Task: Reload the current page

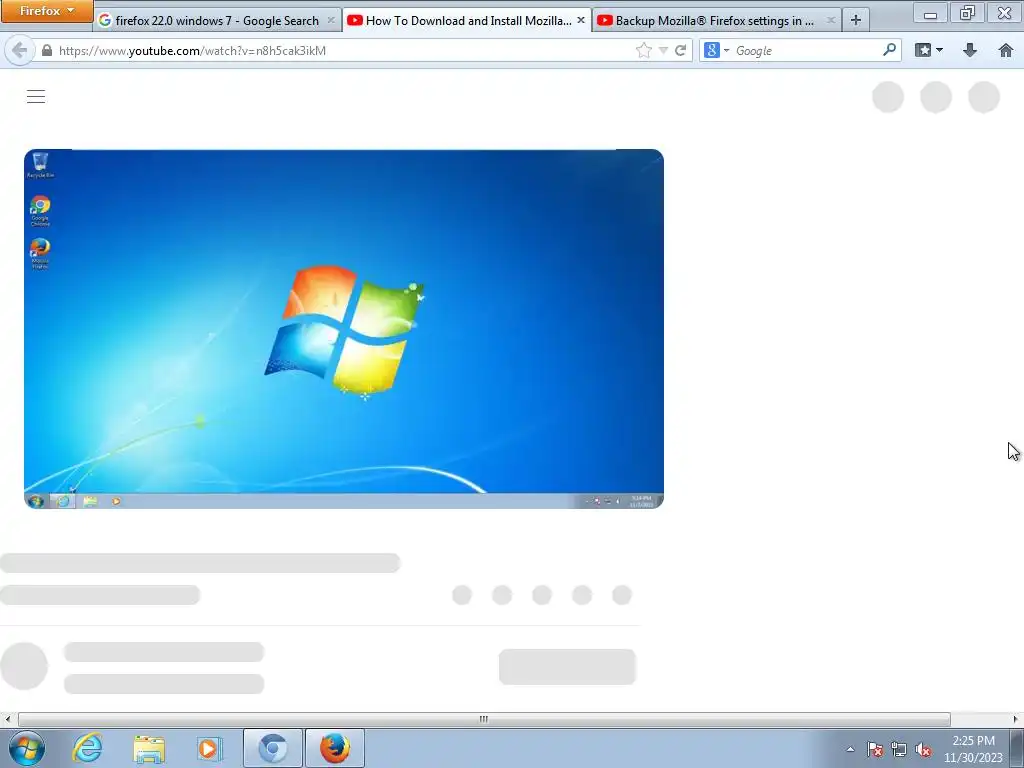Action: [x=680, y=50]
